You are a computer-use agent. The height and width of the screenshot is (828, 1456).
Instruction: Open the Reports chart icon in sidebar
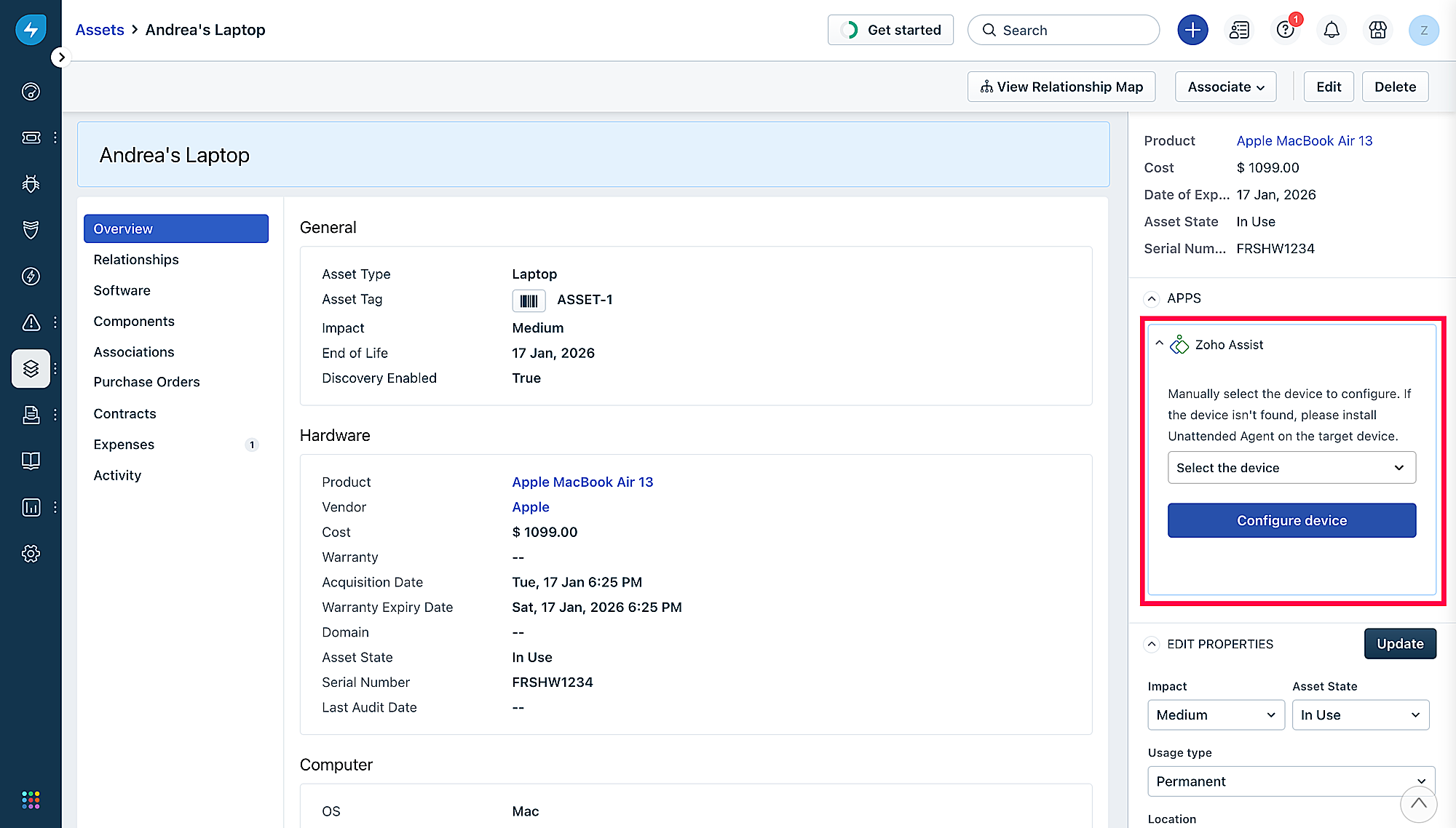[31, 507]
